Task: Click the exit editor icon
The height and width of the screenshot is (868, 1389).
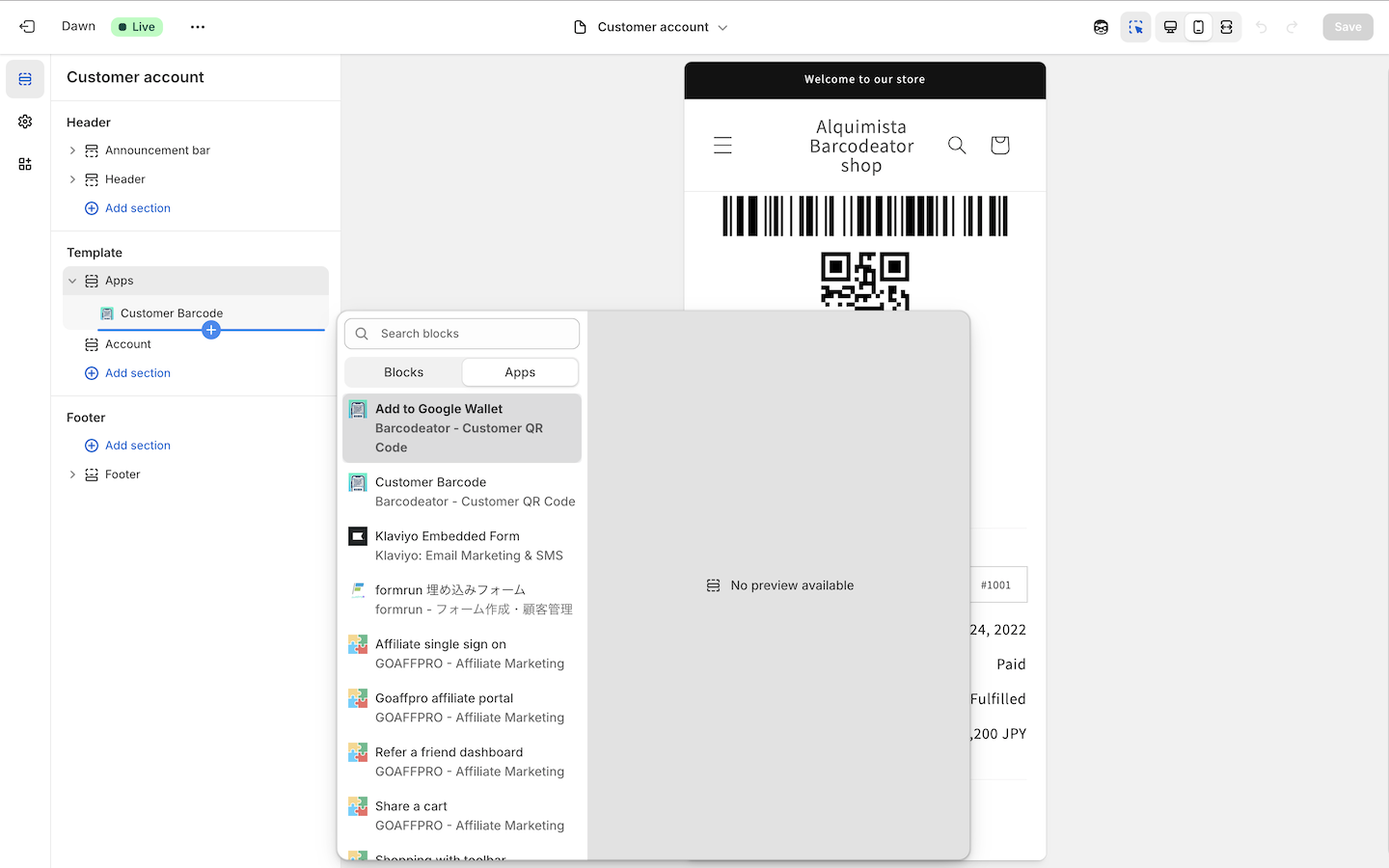Action: tap(27, 27)
